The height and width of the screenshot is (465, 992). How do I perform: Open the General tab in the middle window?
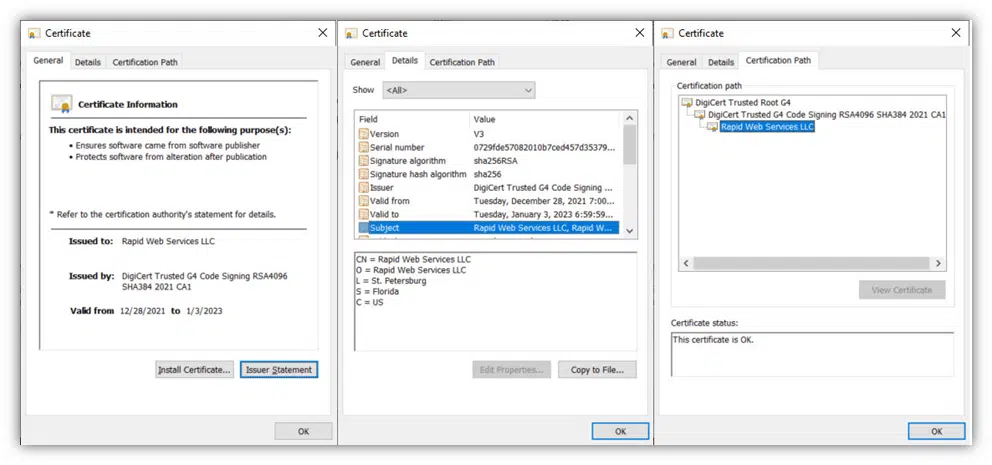365,62
